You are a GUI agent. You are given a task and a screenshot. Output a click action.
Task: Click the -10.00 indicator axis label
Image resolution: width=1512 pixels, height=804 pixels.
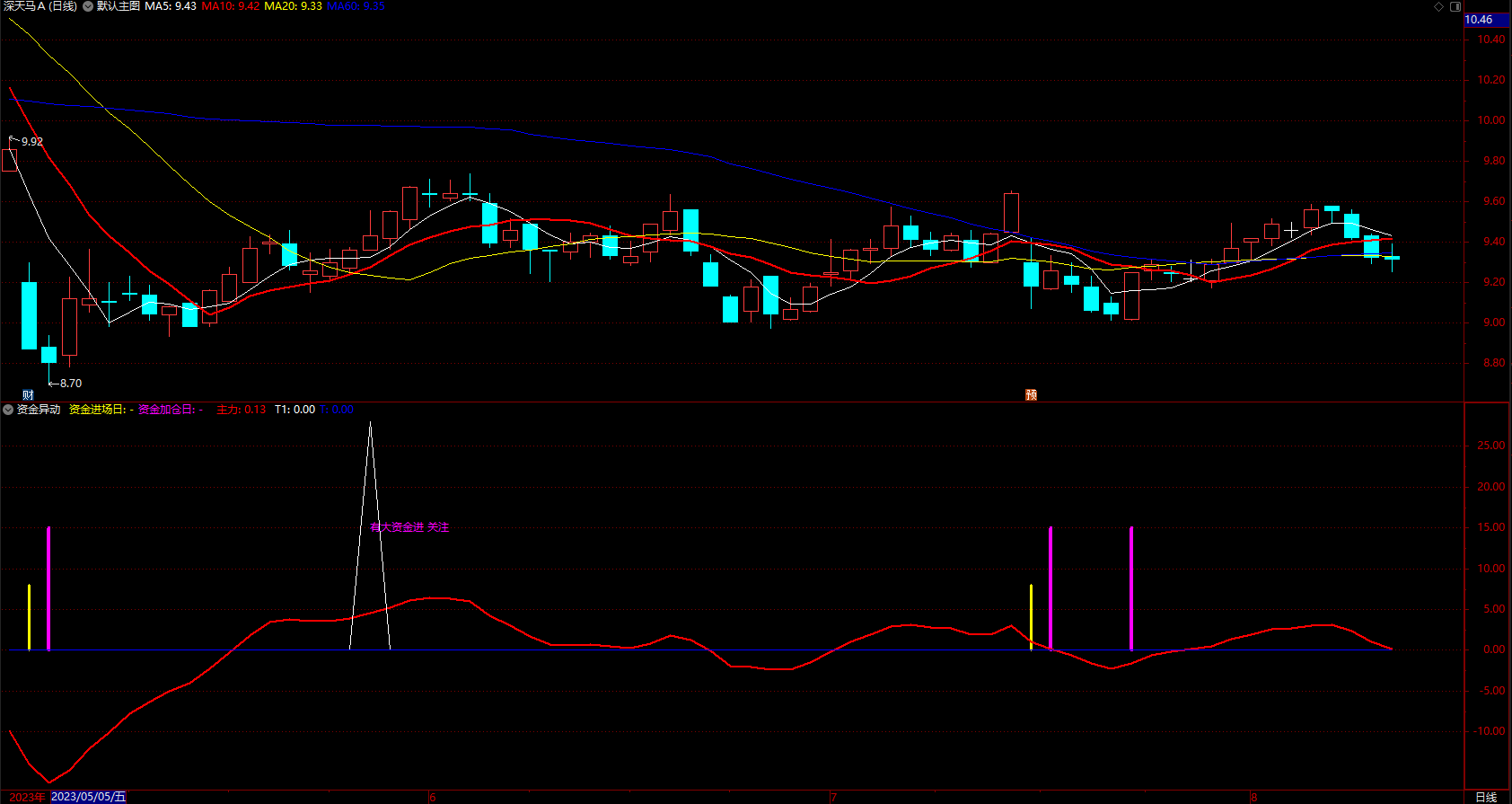(x=1489, y=731)
